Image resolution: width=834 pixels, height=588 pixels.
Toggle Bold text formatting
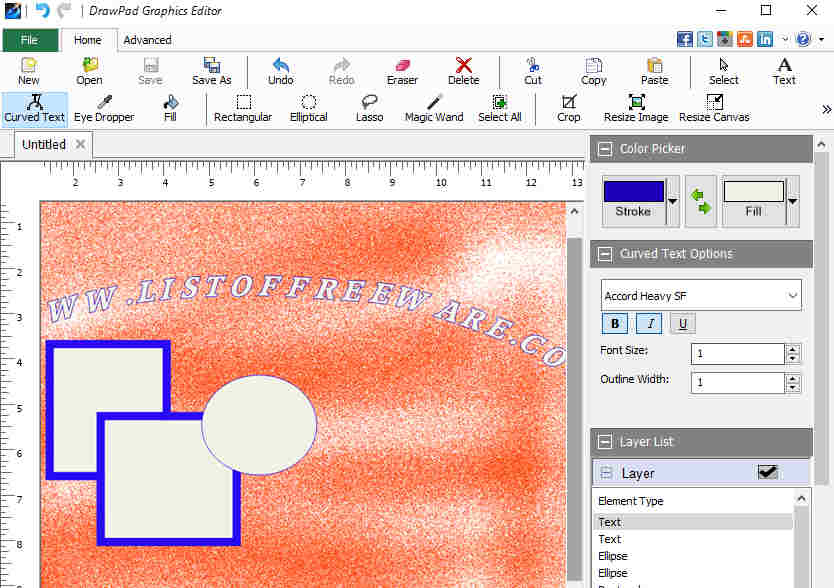click(615, 323)
